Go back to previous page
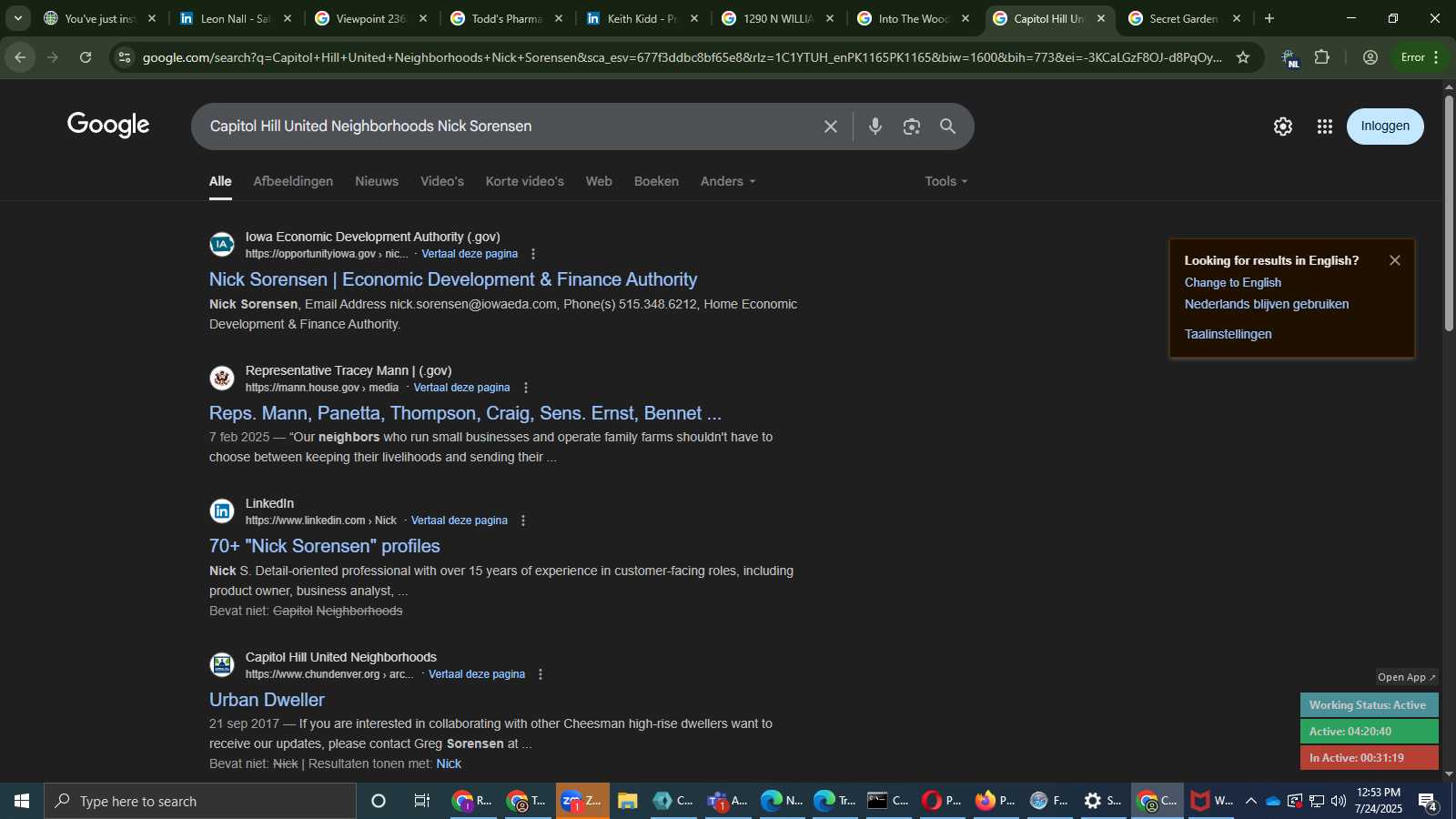 20,57
